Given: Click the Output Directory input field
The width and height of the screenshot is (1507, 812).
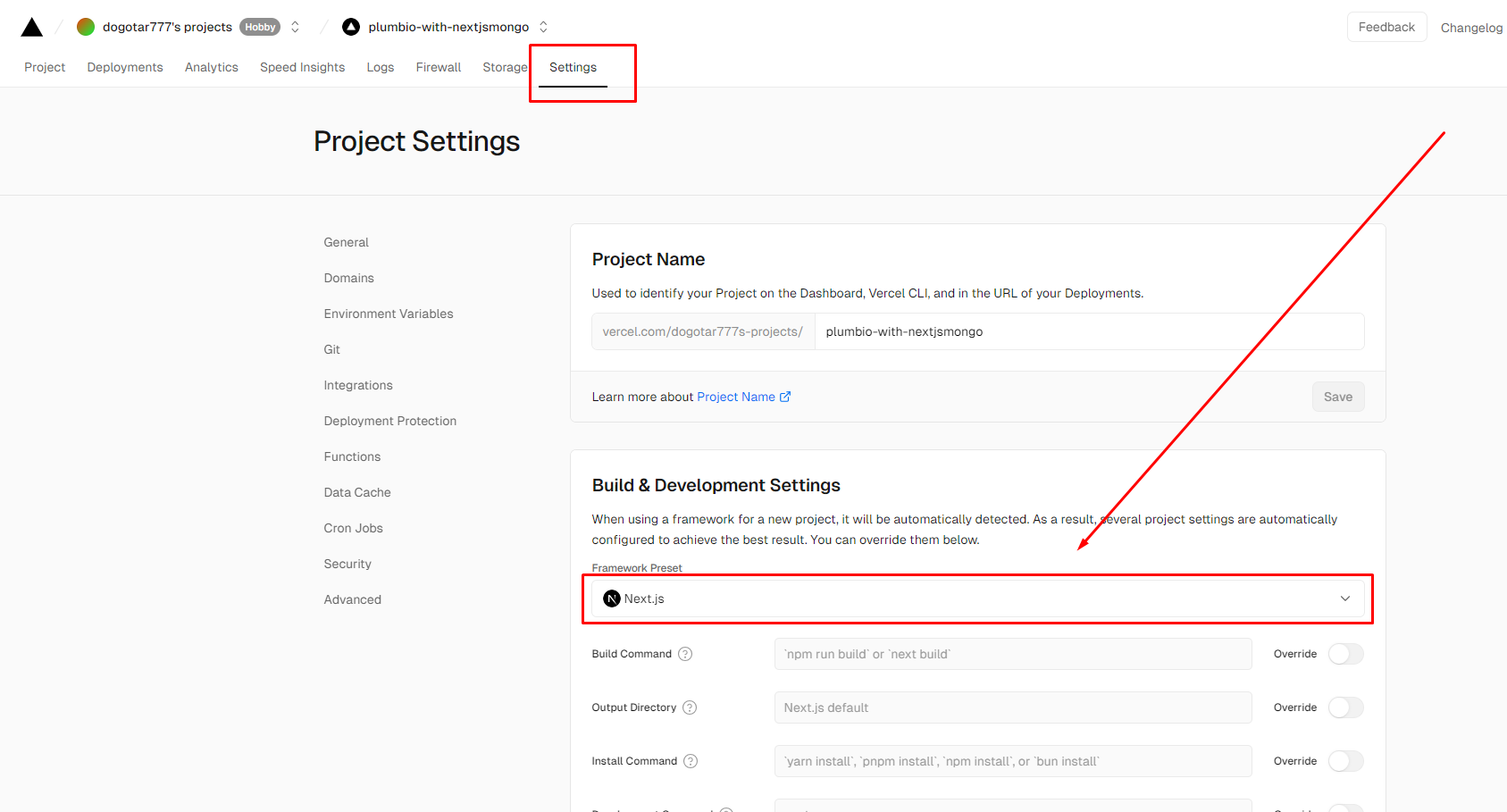Looking at the screenshot, I should pos(1013,707).
